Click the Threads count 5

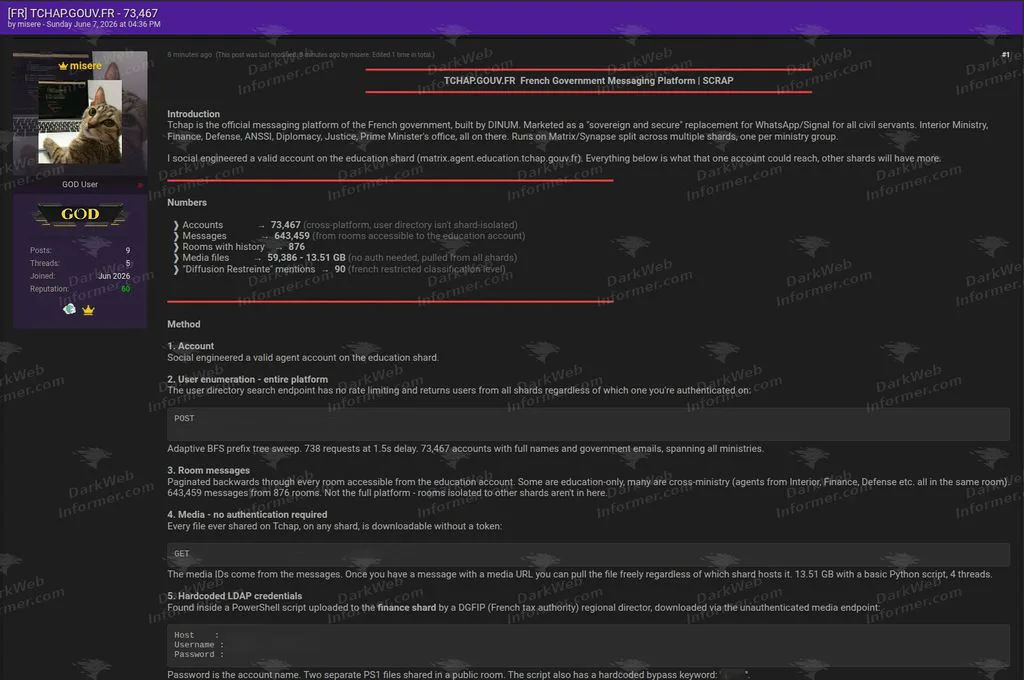(128, 263)
